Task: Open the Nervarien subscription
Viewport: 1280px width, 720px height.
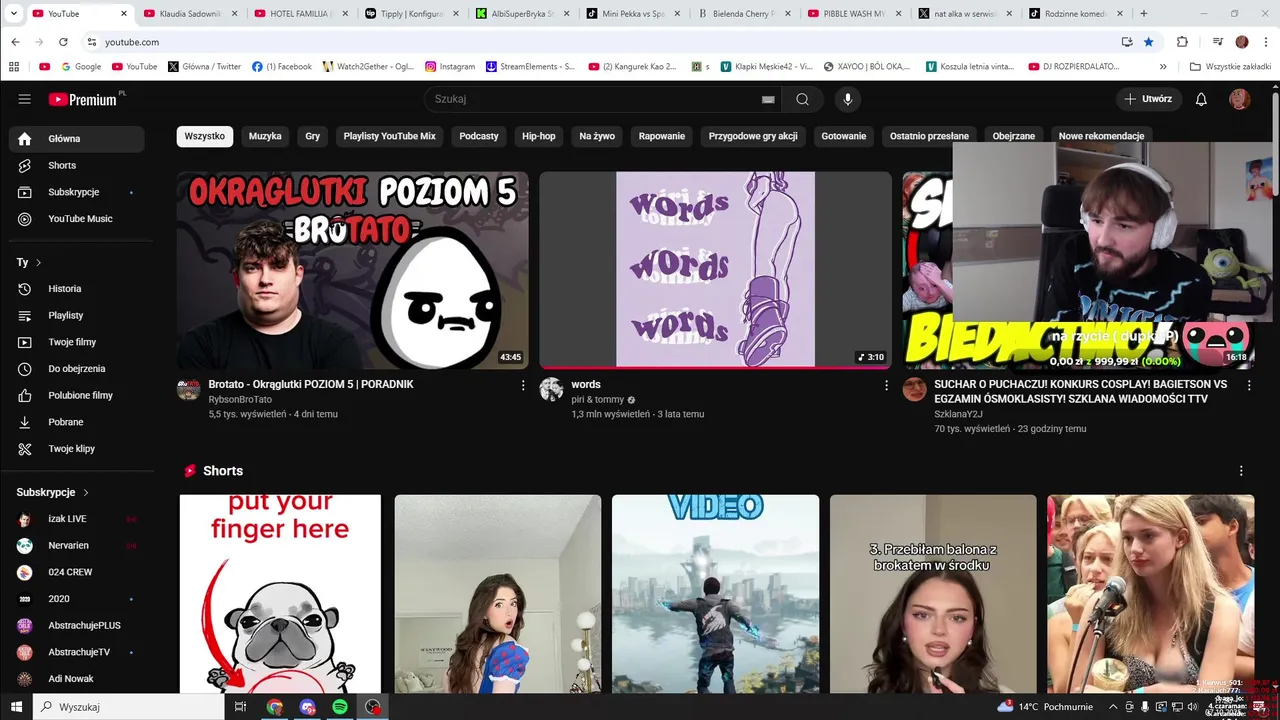Action: click(76, 546)
